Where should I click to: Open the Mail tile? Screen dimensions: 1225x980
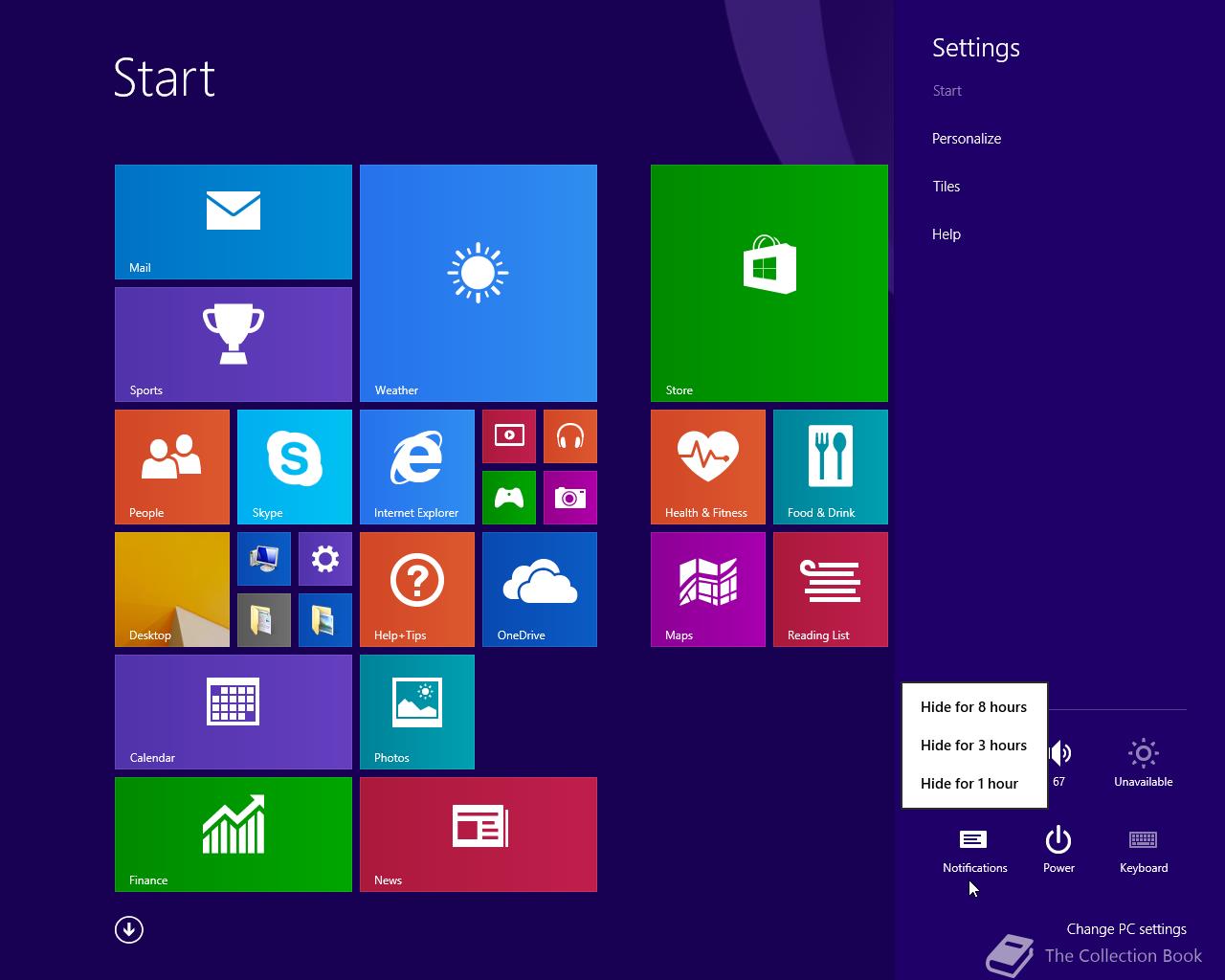(x=234, y=222)
